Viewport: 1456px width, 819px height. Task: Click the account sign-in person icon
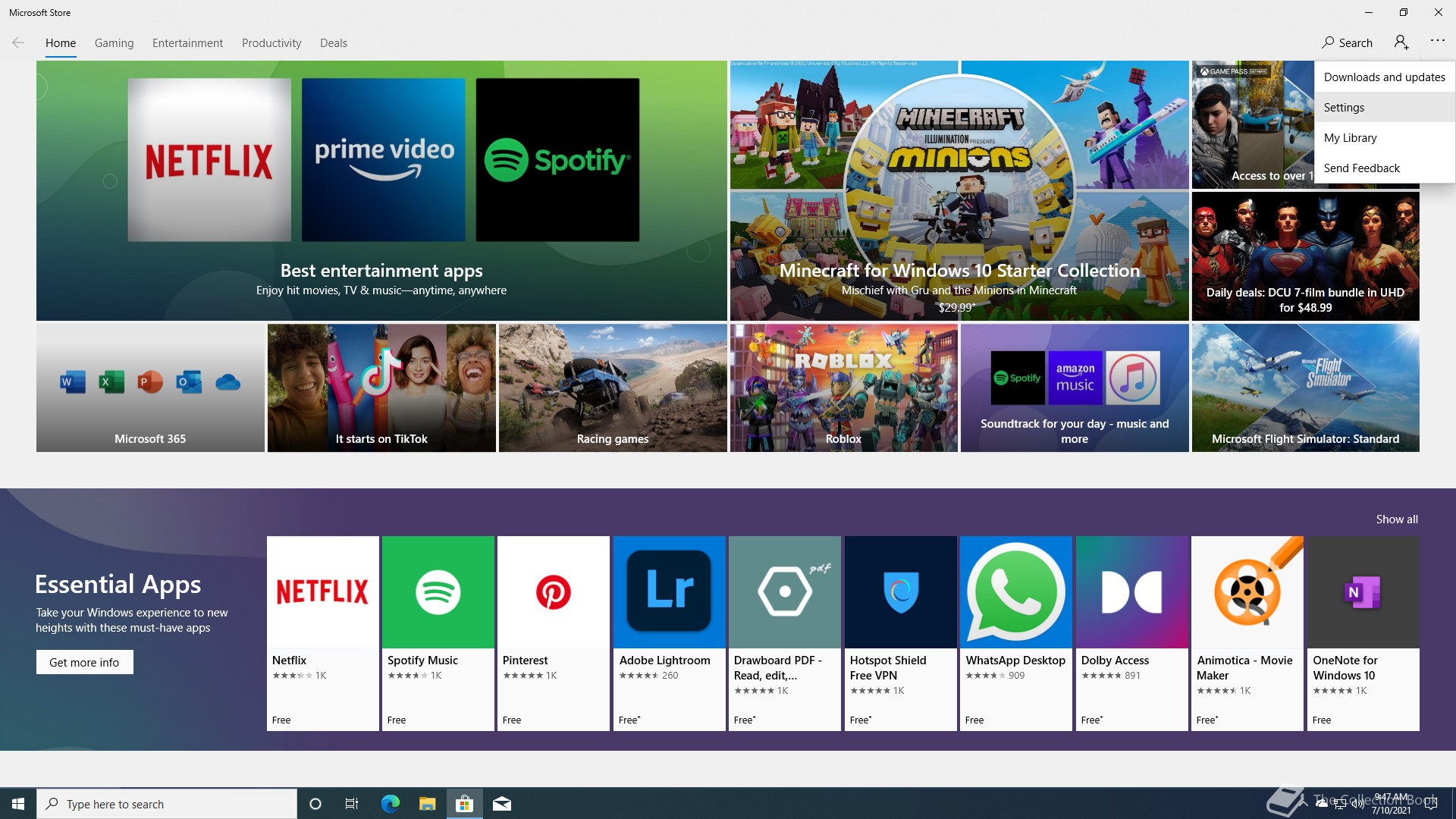click(x=1401, y=43)
